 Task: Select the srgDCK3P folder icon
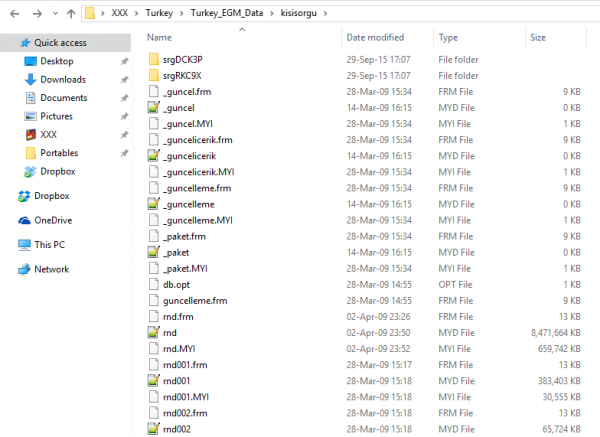153,59
